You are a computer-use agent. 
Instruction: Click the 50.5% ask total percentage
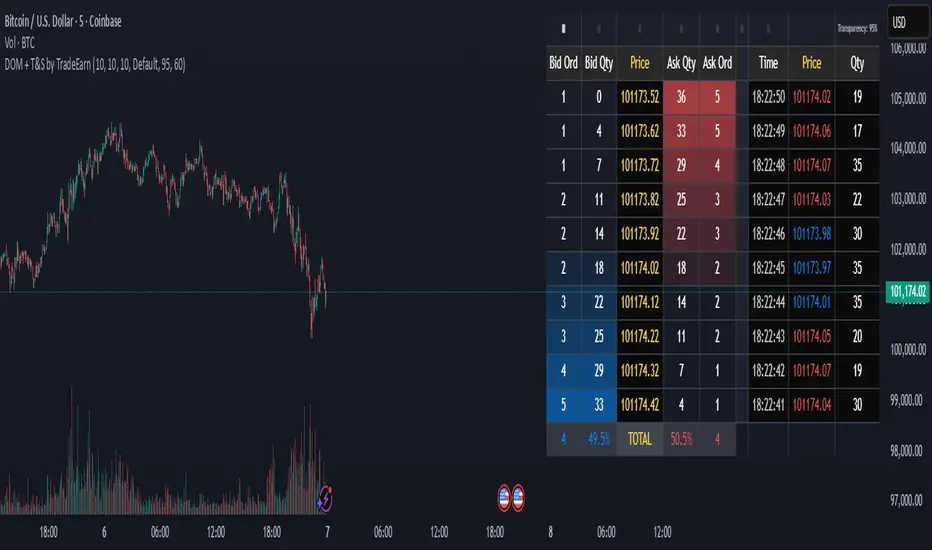coord(680,438)
